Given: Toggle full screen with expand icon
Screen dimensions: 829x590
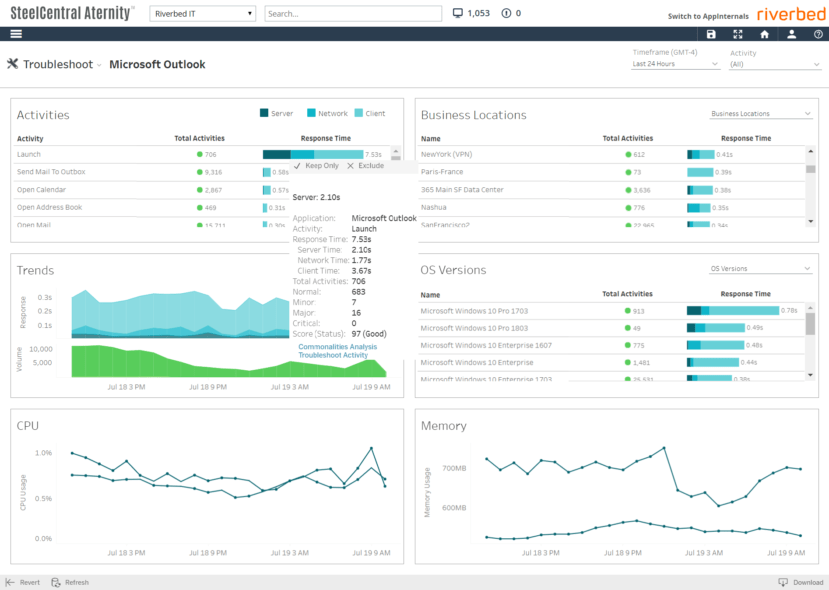Looking at the screenshot, I should point(738,34).
